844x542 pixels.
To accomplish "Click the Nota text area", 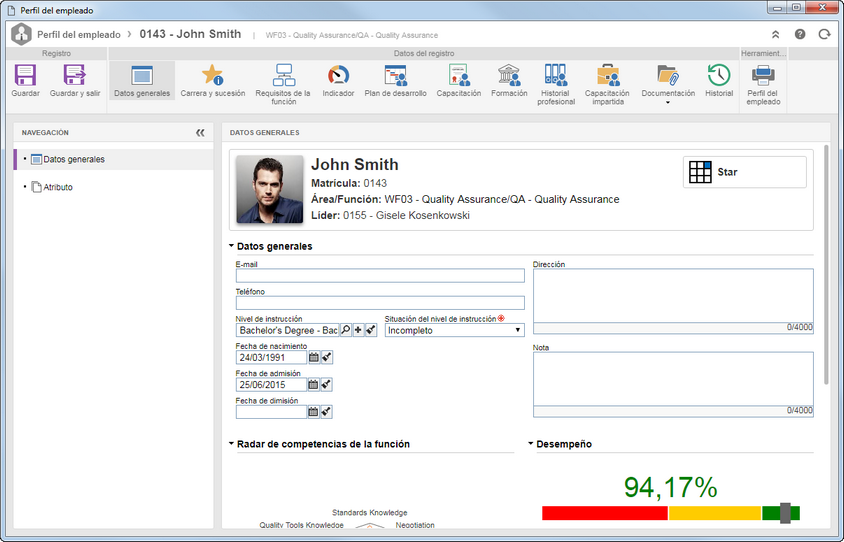I will coord(673,379).
